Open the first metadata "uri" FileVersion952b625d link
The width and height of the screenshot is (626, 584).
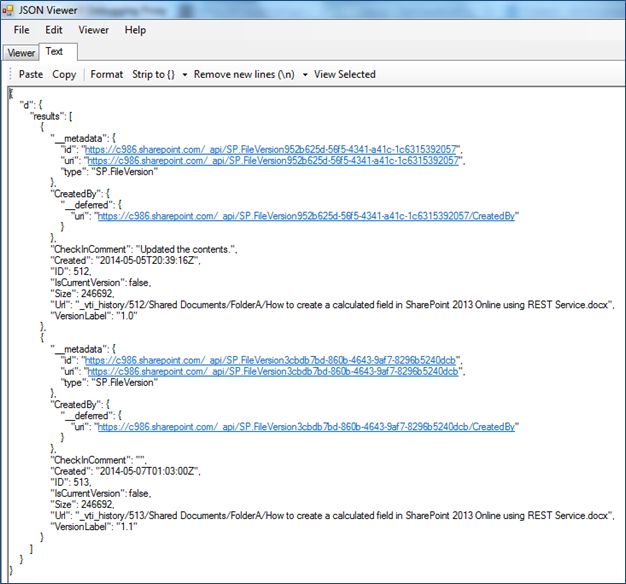273,160
